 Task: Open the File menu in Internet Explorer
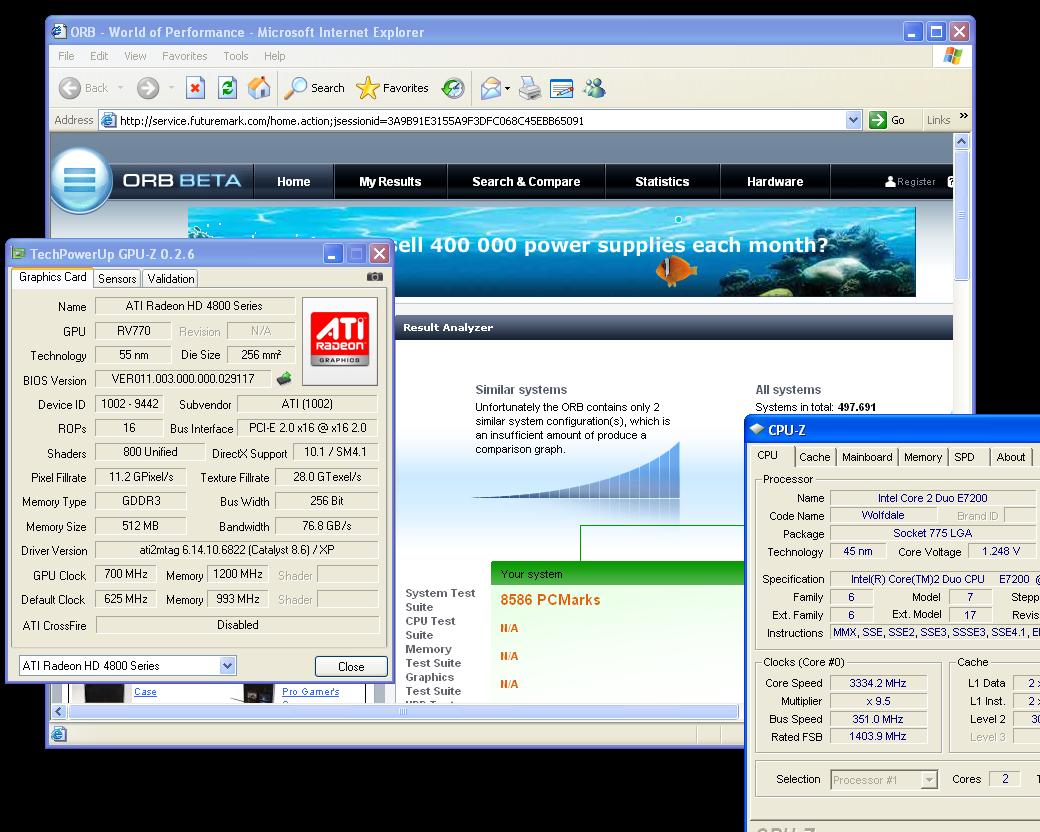[x=66, y=56]
